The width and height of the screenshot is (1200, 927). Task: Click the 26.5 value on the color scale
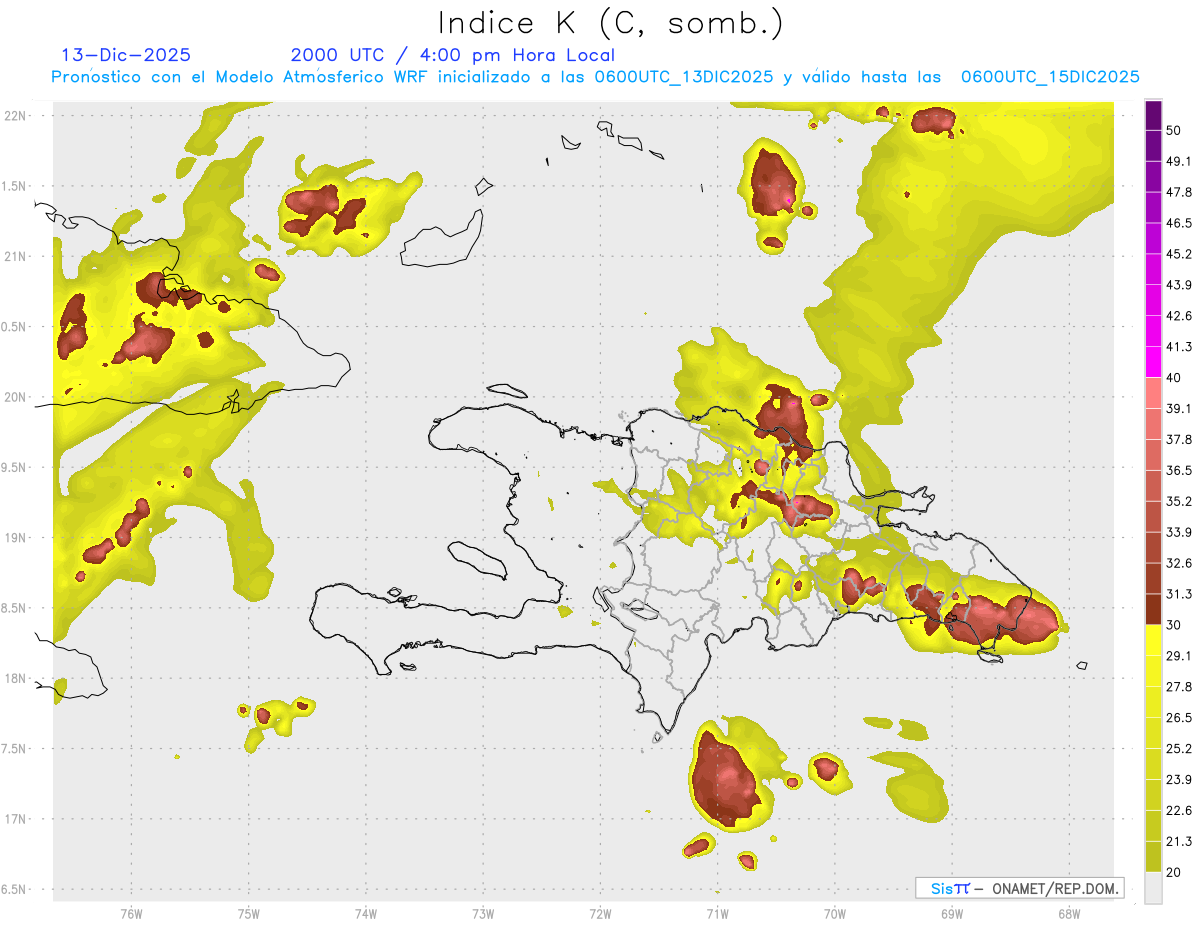1179,718
